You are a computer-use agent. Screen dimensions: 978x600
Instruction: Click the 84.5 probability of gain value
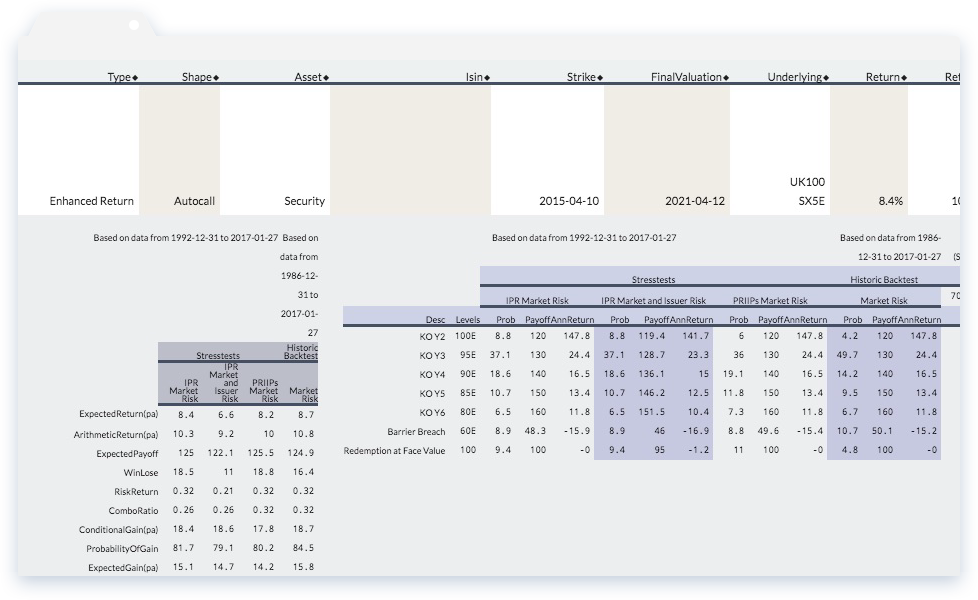click(303, 548)
